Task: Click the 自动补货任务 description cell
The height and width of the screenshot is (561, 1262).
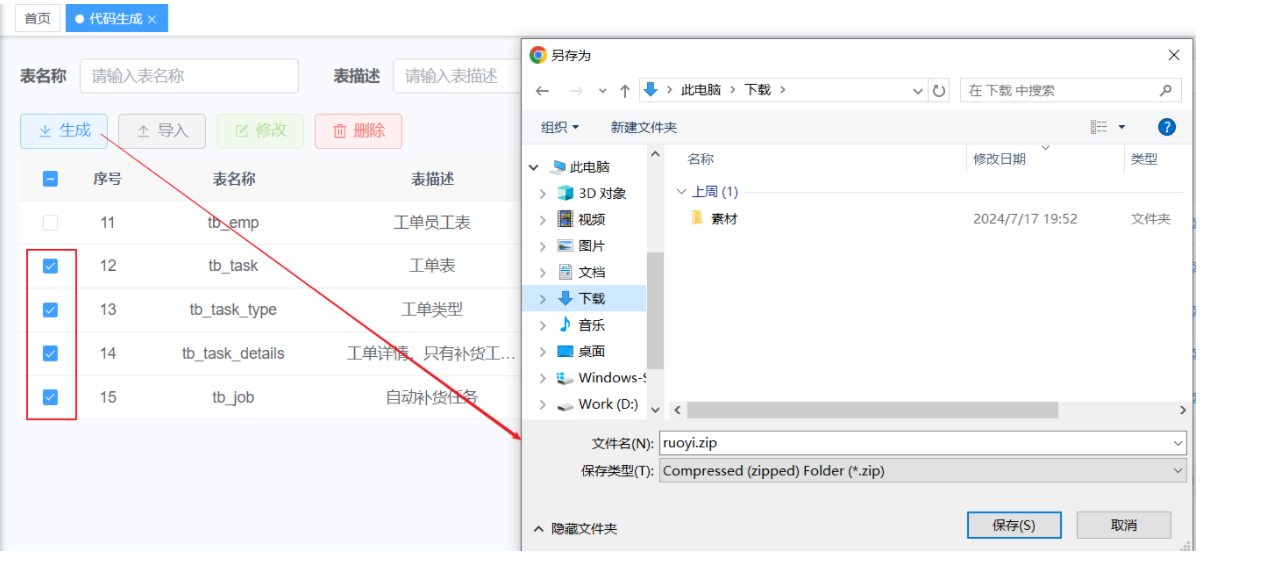Action: point(432,397)
